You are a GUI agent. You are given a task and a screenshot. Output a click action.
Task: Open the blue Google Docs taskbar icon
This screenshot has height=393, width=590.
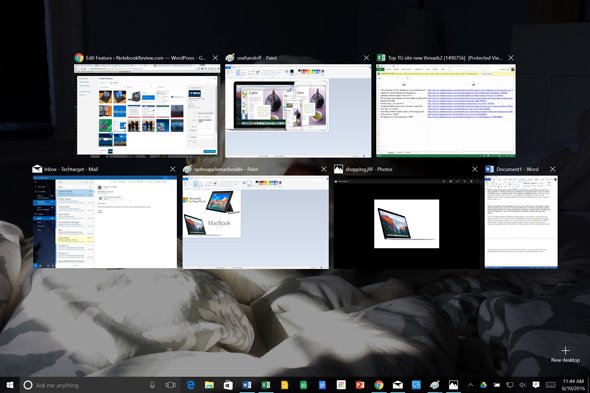[322, 385]
